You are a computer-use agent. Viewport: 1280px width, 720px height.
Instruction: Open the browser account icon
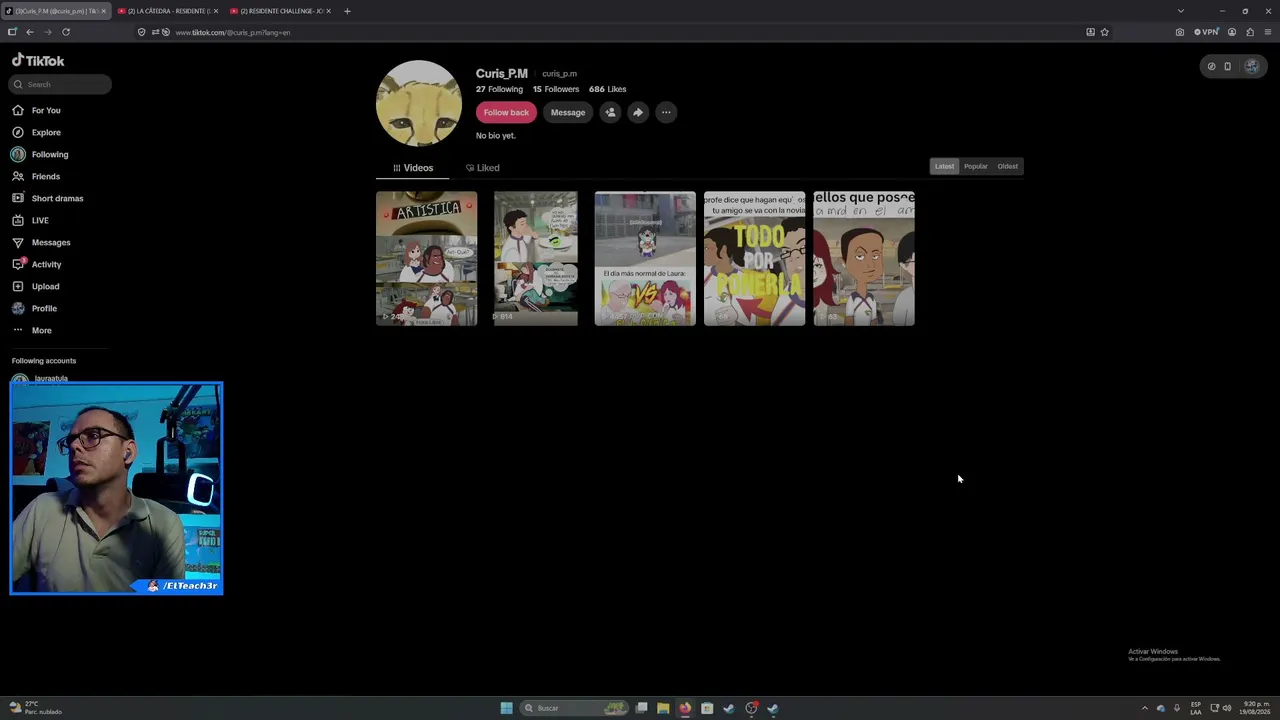1232,32
